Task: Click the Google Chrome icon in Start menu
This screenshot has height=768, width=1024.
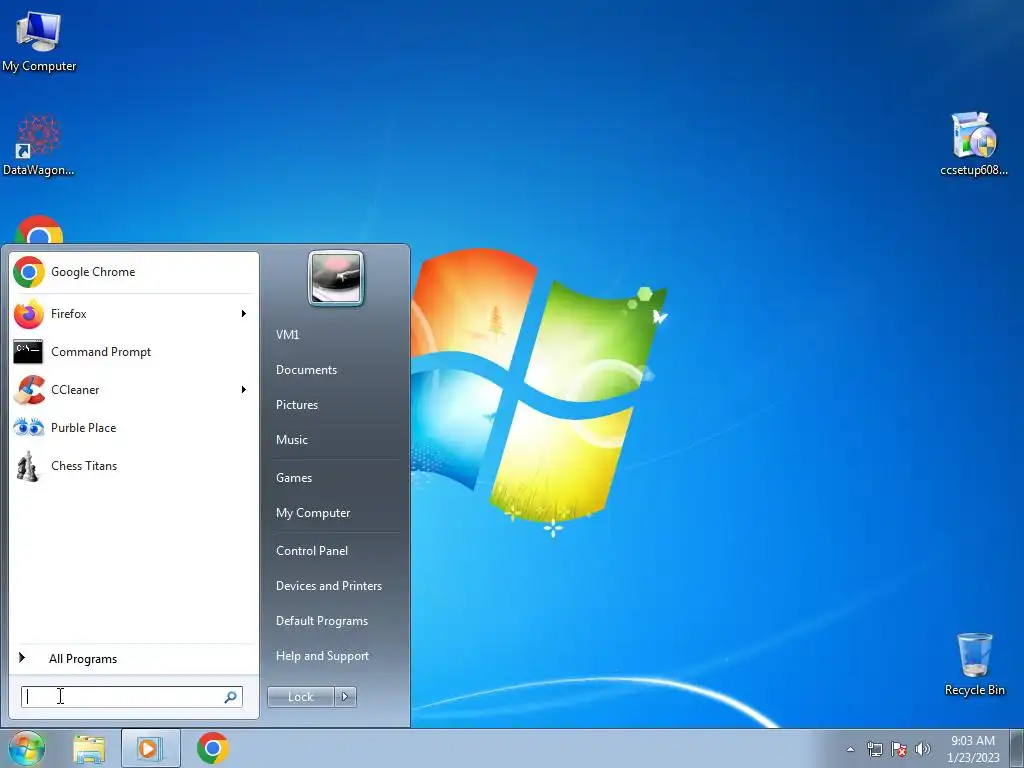Action: [x=29, y=272]
